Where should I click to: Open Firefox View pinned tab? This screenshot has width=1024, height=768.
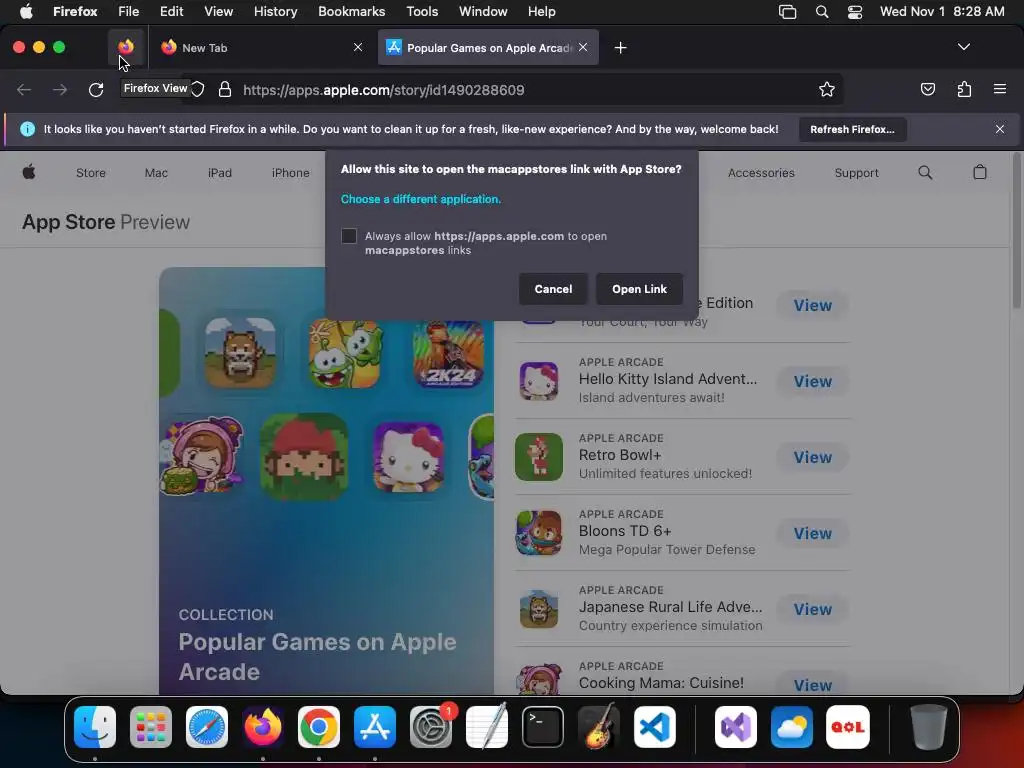pos(125,47)
